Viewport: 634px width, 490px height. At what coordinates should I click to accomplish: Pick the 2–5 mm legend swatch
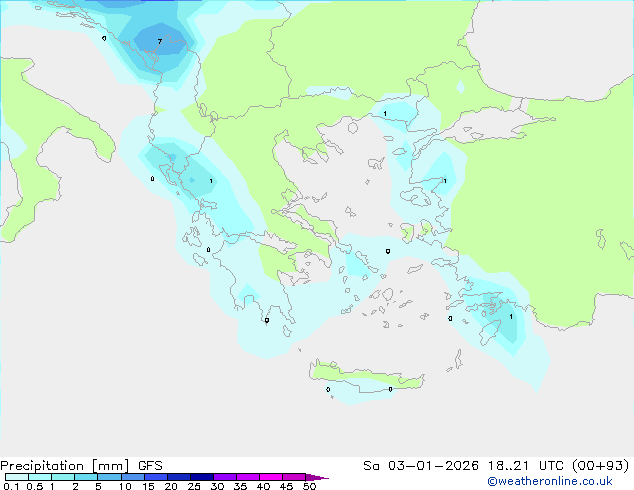click(86, 477)
